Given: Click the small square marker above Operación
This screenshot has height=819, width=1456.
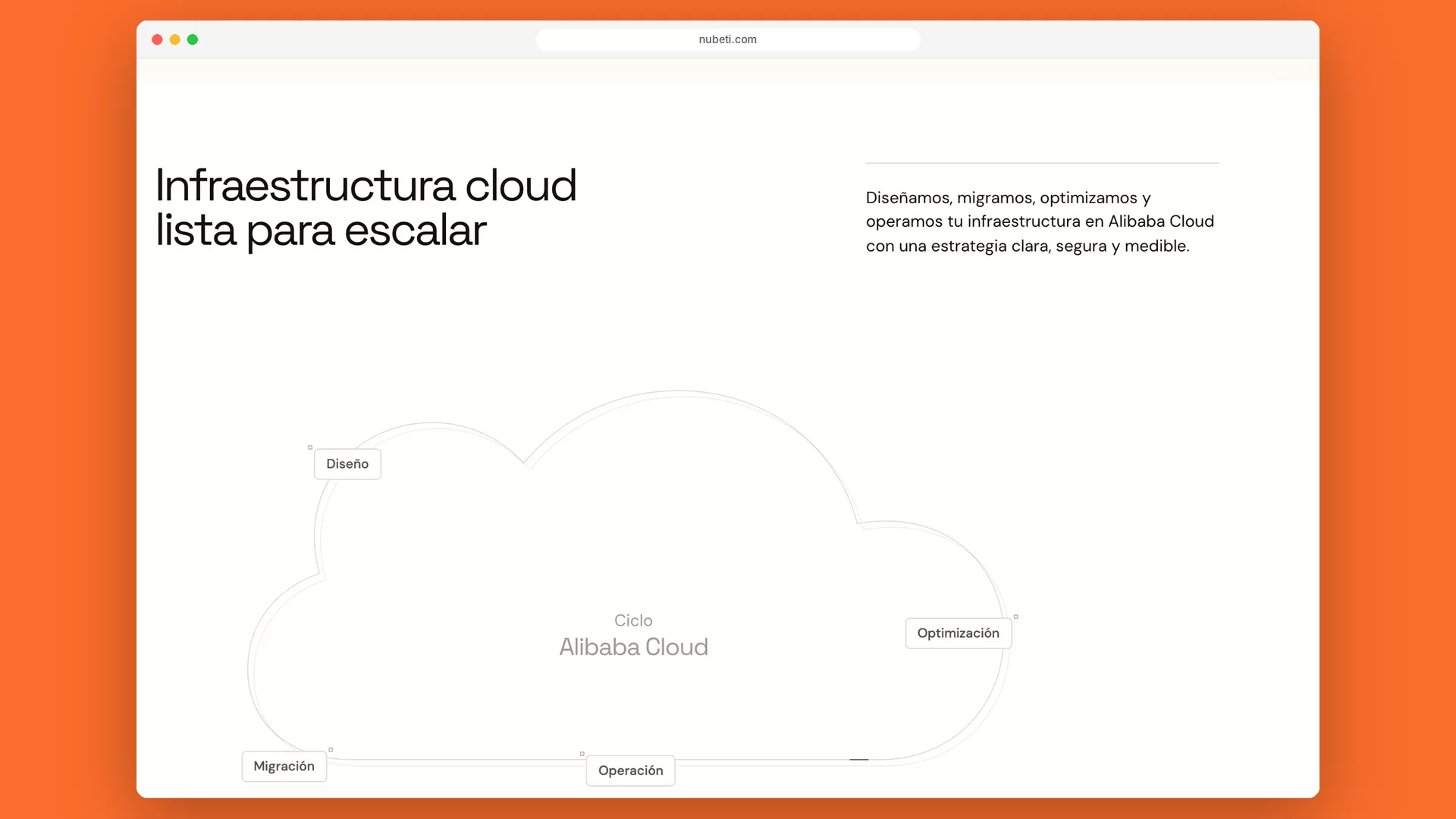Looking at the screenshot, I should 582,754.
